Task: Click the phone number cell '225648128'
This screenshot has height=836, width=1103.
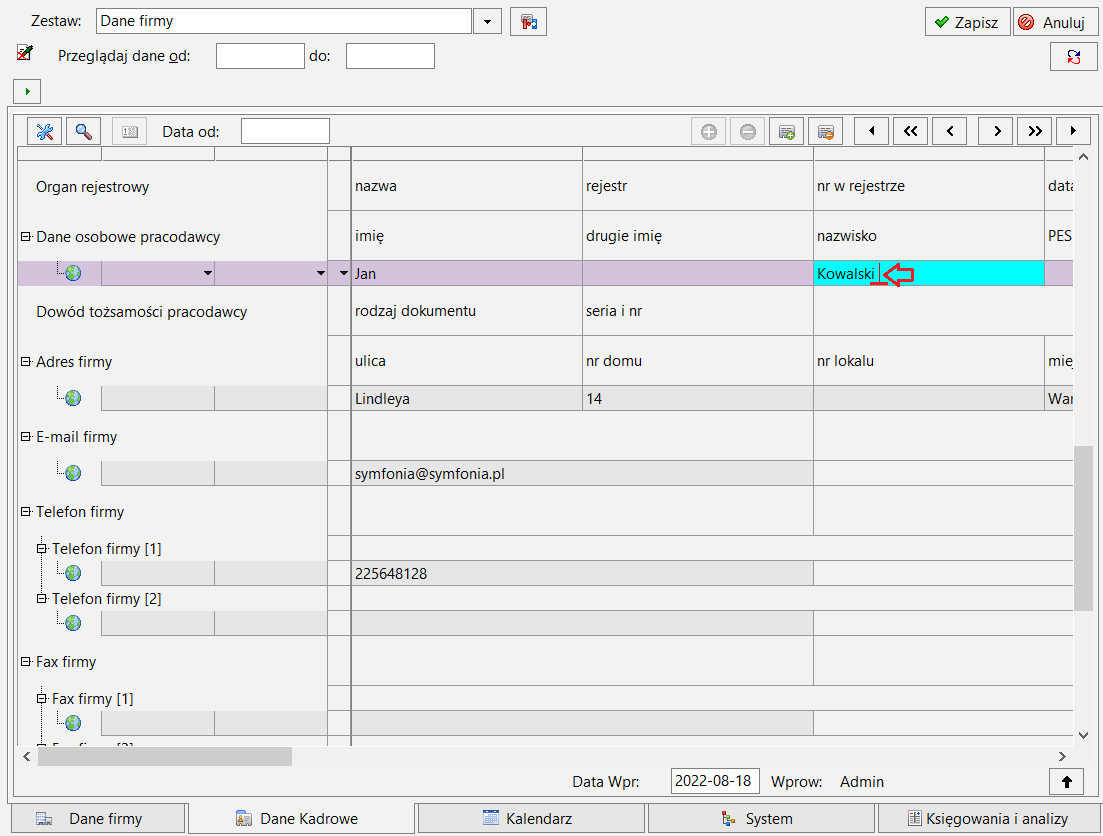Action: tap(582, 573)
